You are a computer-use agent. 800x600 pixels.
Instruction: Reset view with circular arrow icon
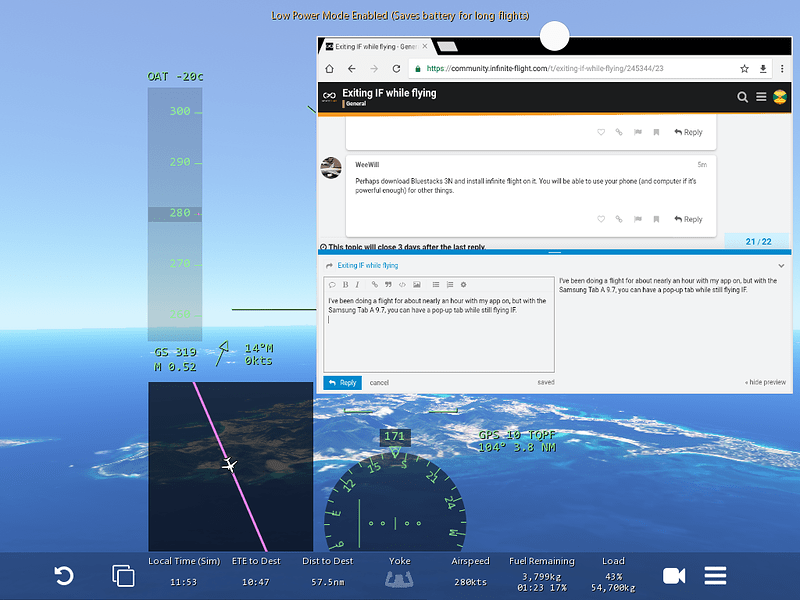coord(64,576)
